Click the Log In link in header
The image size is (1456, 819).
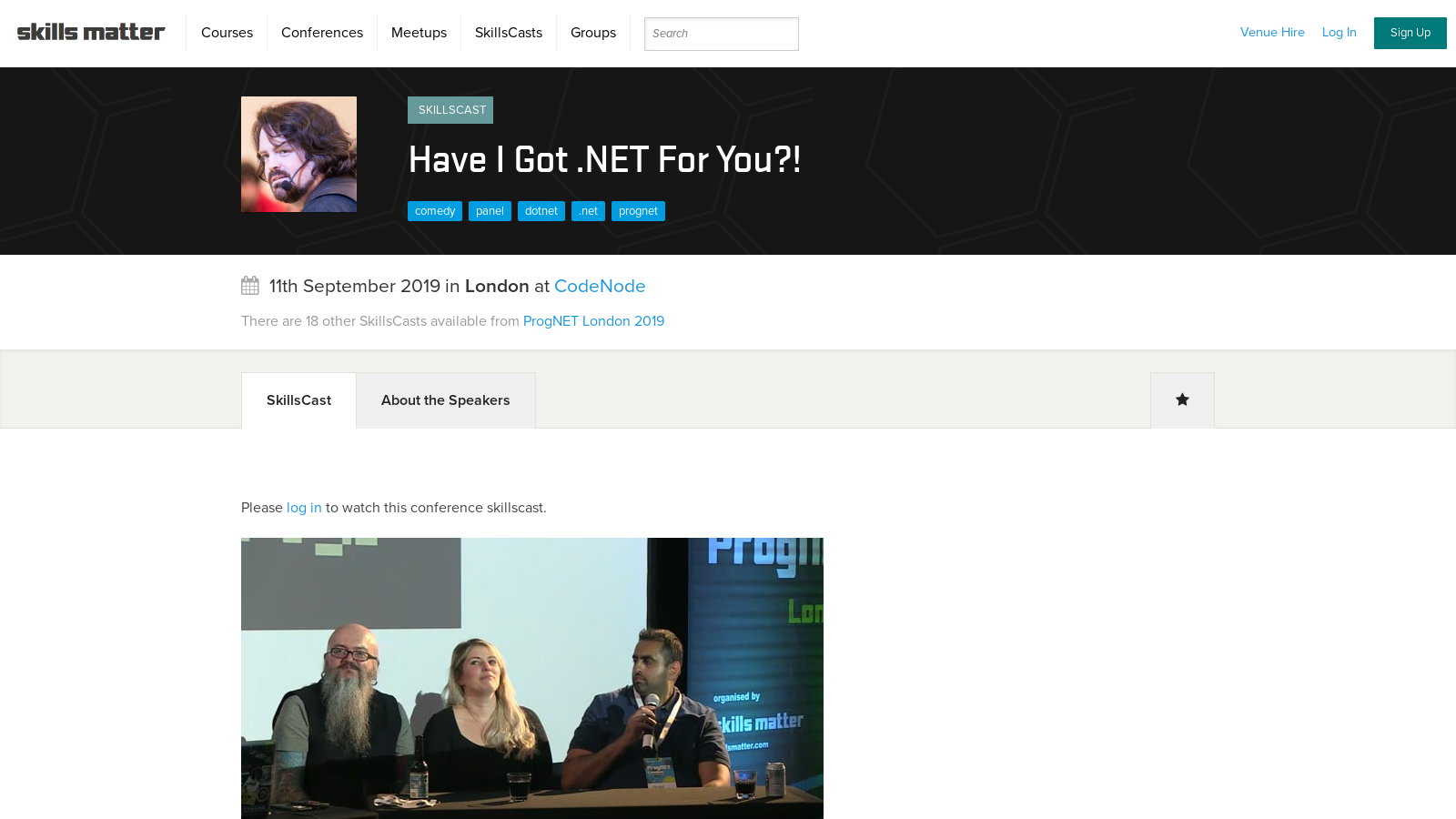pos(1339,32)
